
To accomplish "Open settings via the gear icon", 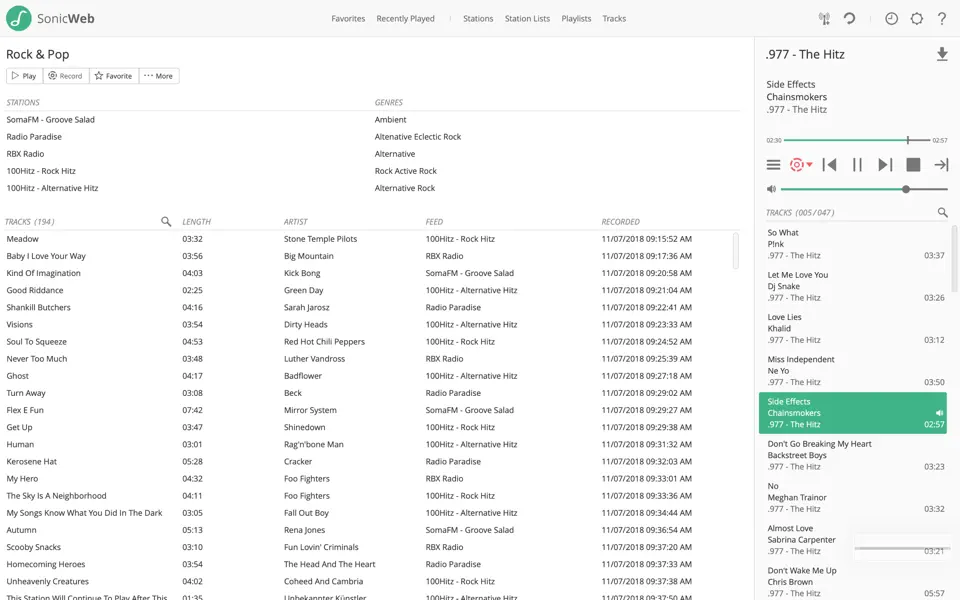I will click(917, 19).
